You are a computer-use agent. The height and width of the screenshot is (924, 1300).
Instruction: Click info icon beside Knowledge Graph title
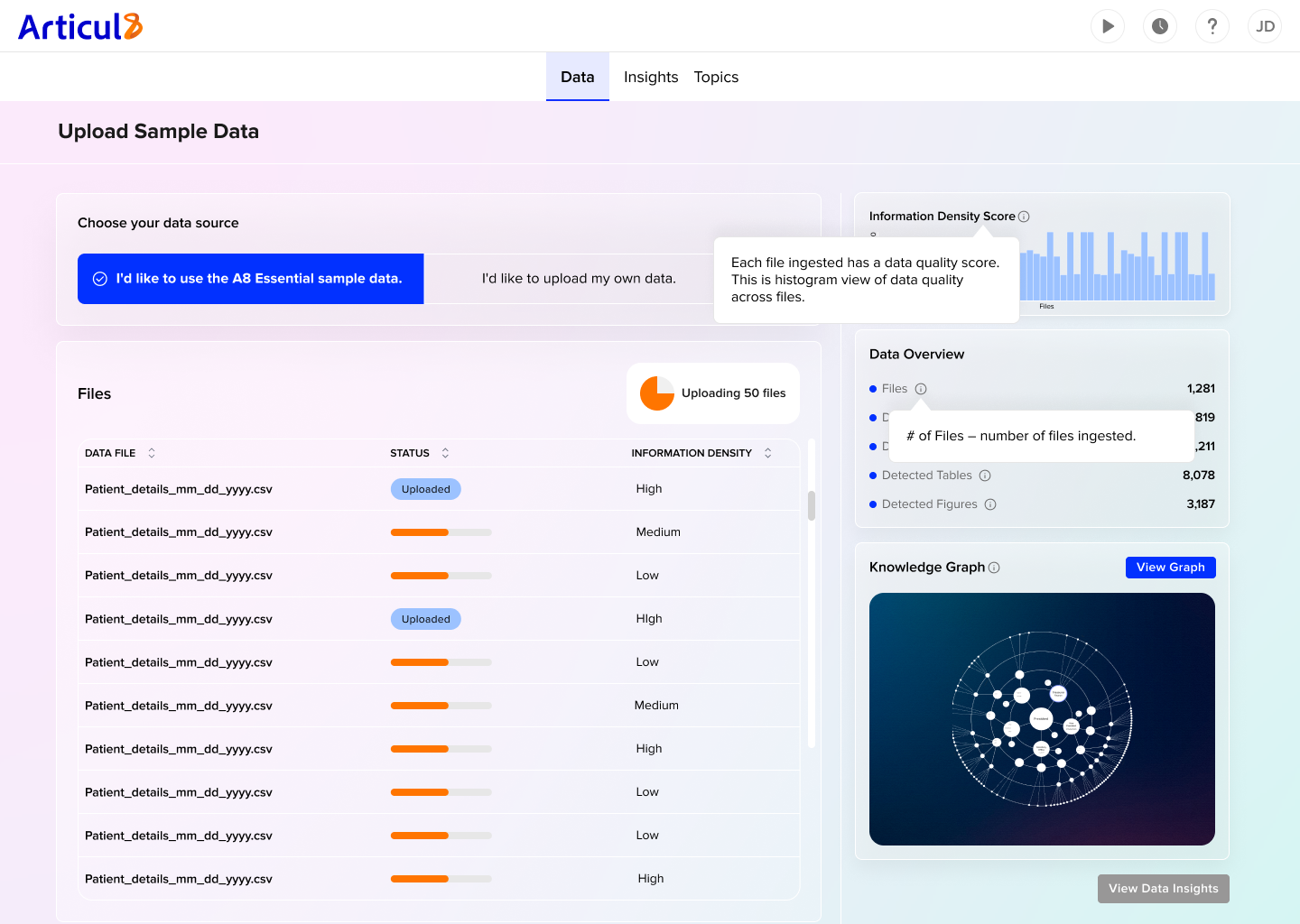(x=994, y=568)
